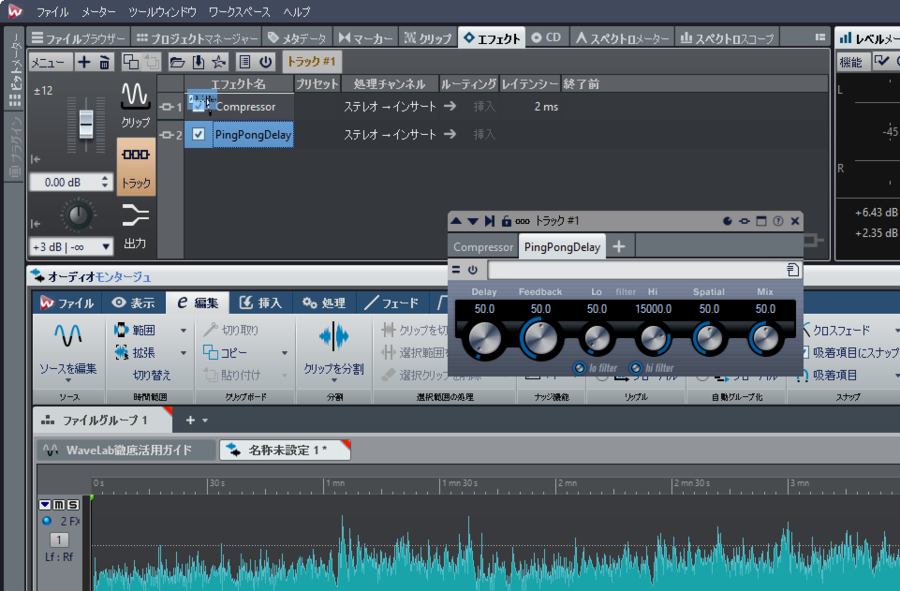The height and width of the screenshot is (591, 900).
Task: Open plugin help with the question mark icon
Action: 778,221
